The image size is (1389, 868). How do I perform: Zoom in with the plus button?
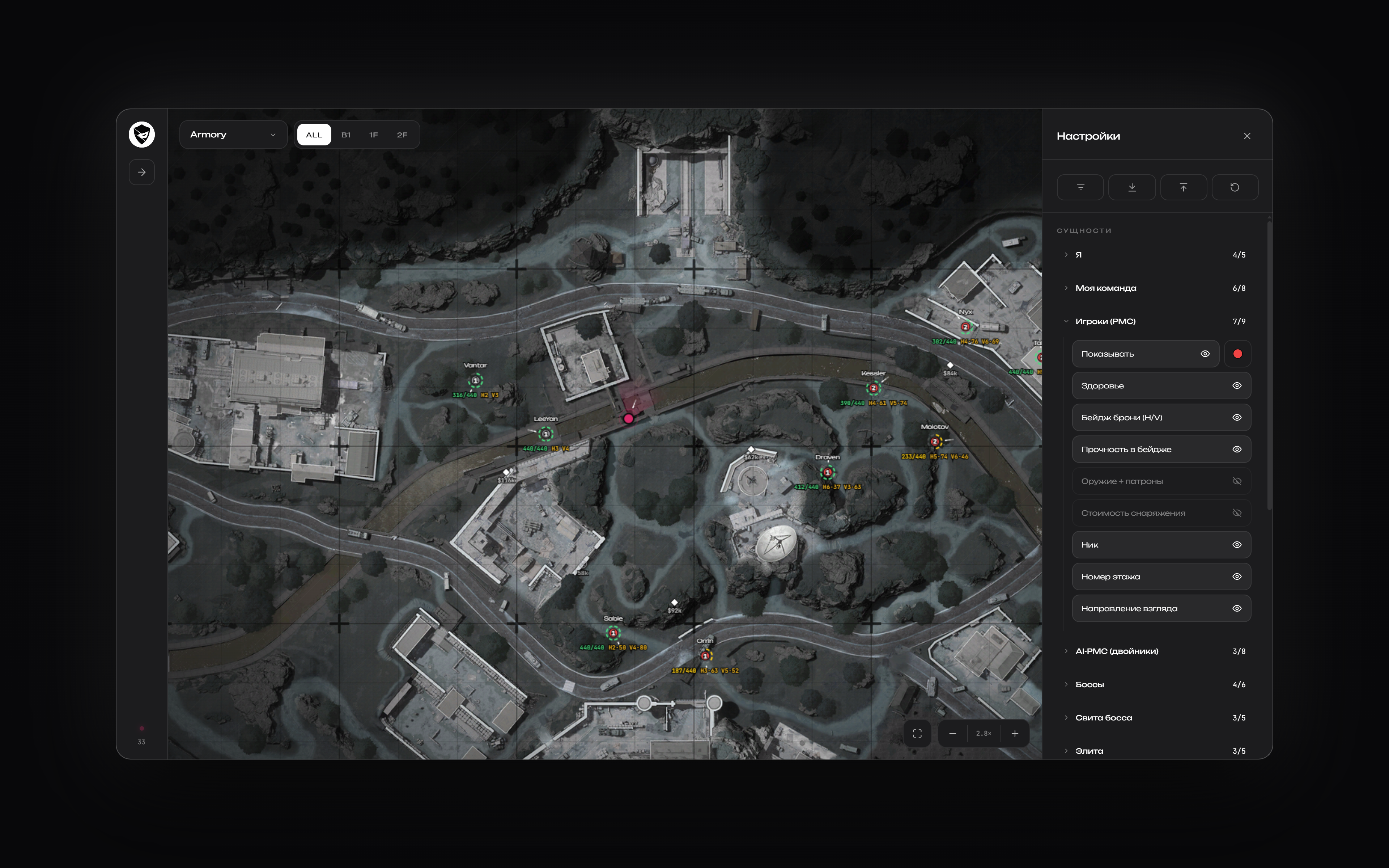(x=1015, y=733)
